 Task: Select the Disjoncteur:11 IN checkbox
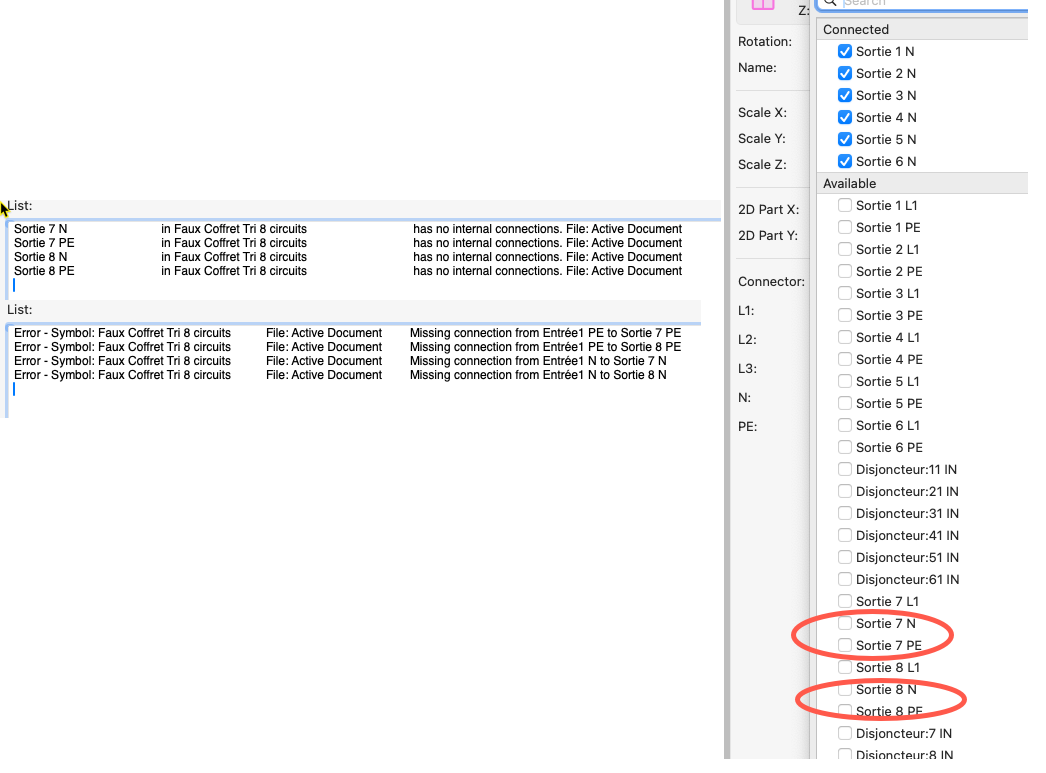(x=845, y=469)
